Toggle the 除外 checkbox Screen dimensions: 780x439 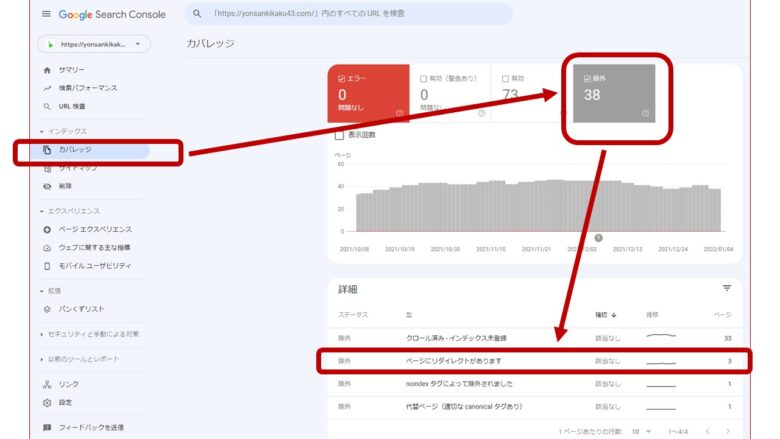[587, 79]
